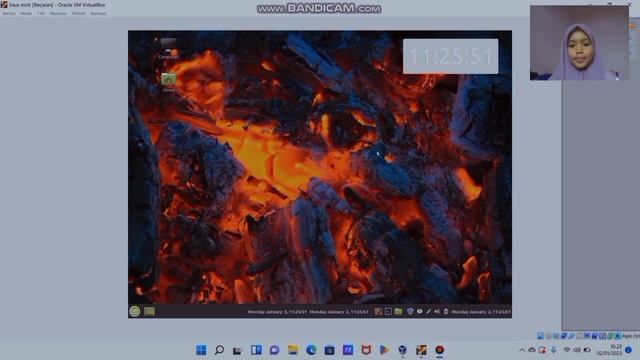640x360 pixels.
Task: Open the Mesin menu in VirtualBox
Action: pos(26,13)
